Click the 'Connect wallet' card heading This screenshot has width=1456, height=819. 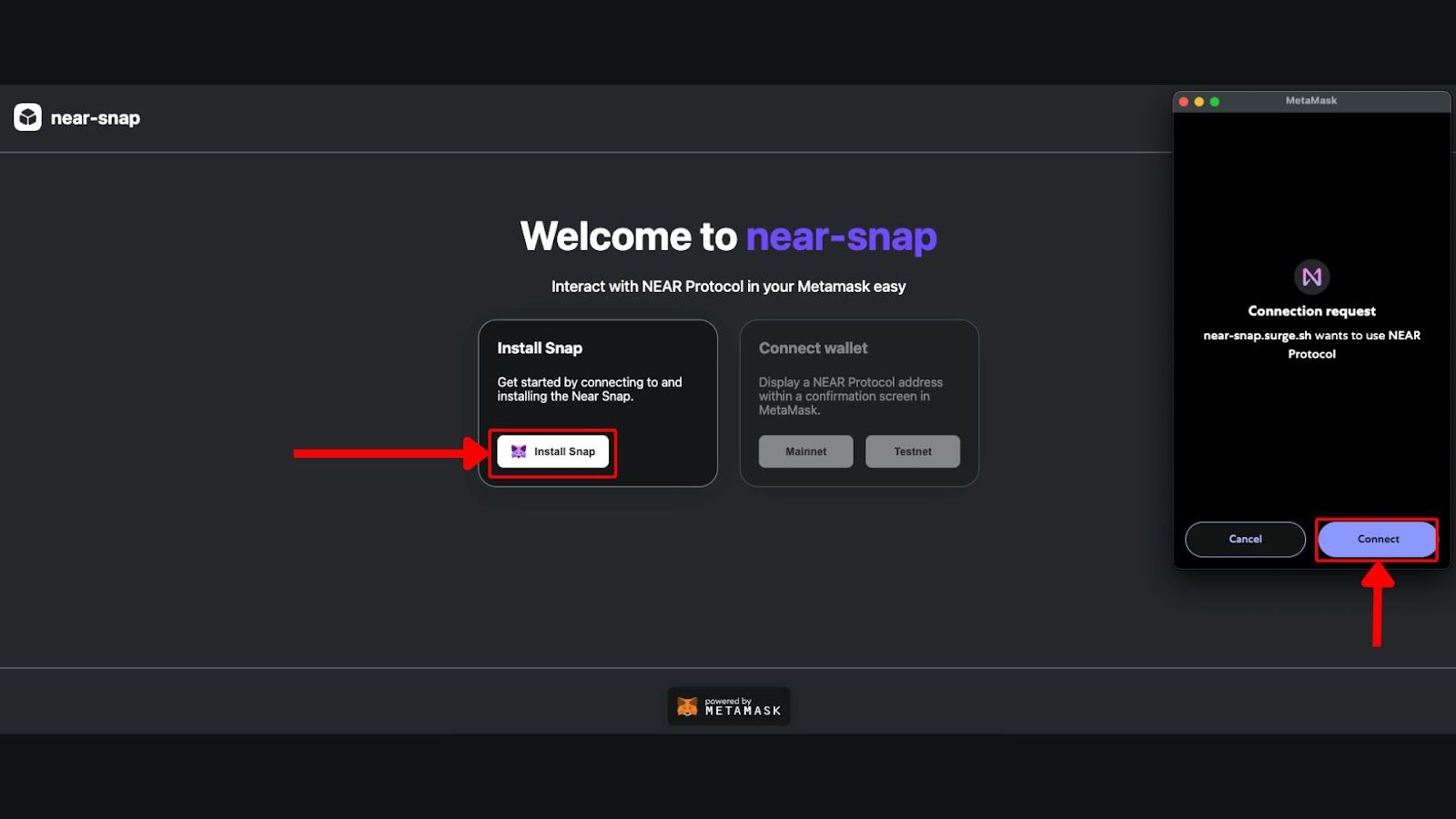[813, 349]
